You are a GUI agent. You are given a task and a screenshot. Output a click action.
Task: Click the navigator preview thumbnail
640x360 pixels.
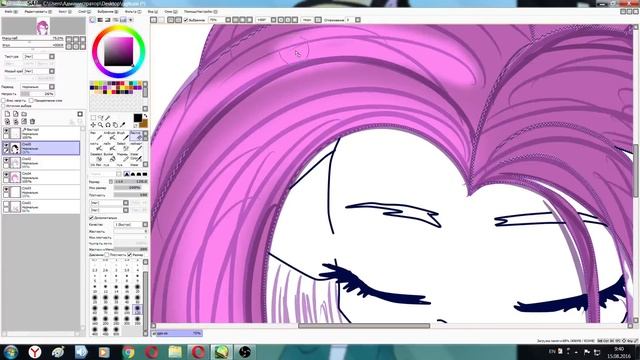point(42,27)
